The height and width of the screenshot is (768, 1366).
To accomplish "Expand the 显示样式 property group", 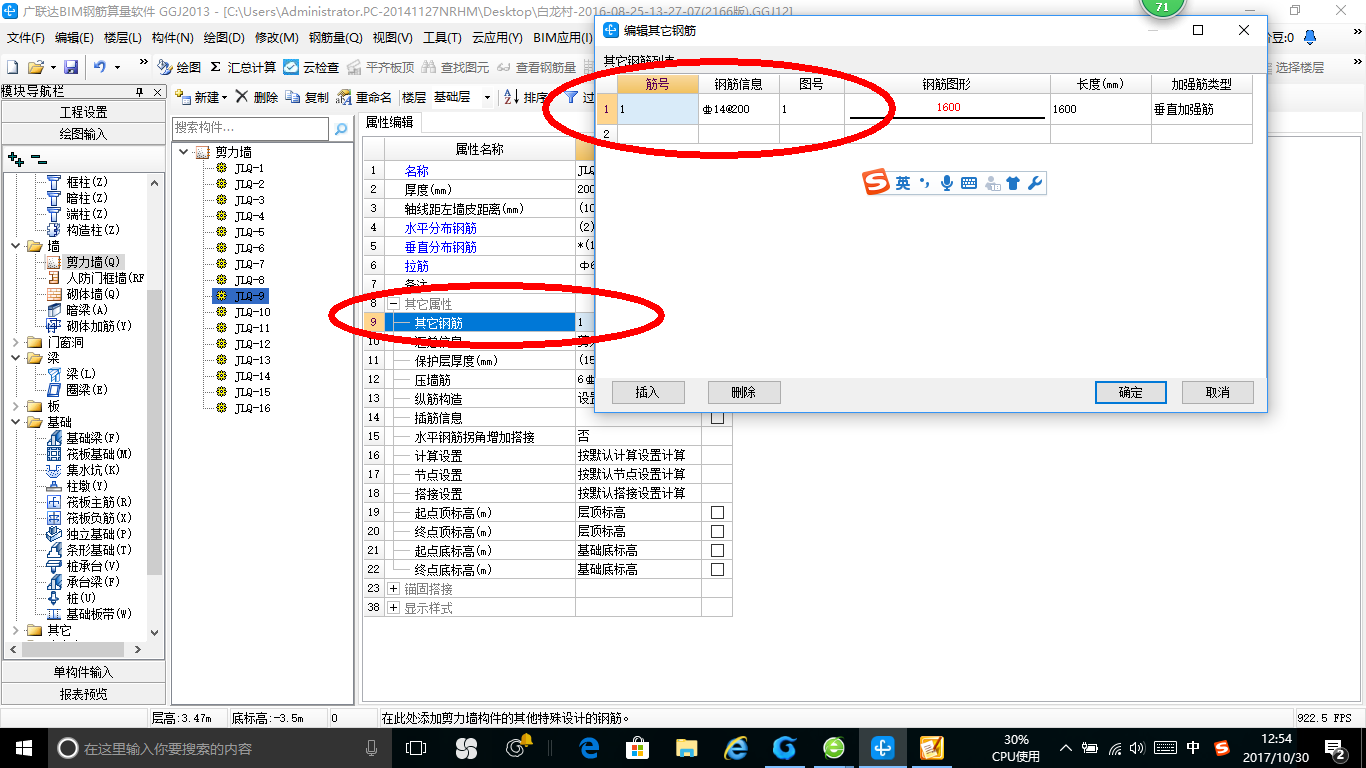I will (393, 608).
